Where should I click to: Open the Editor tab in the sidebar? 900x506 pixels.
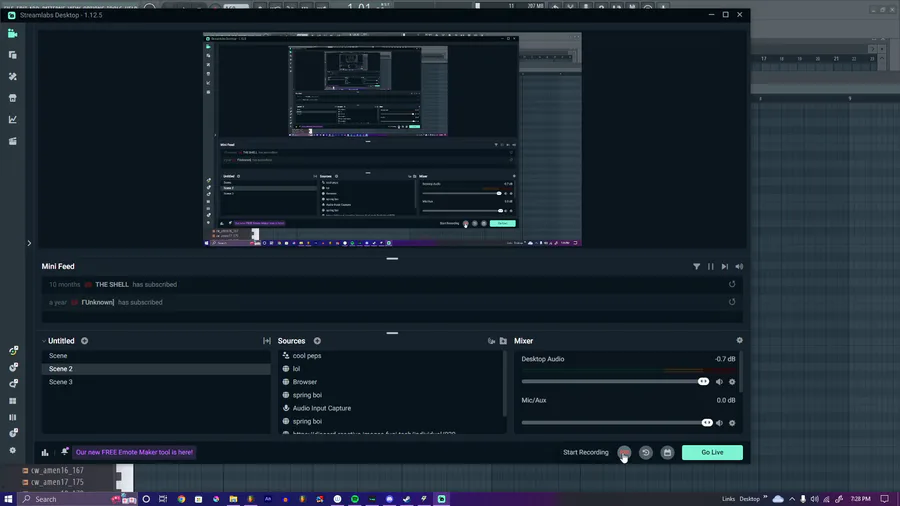(13, 34)
